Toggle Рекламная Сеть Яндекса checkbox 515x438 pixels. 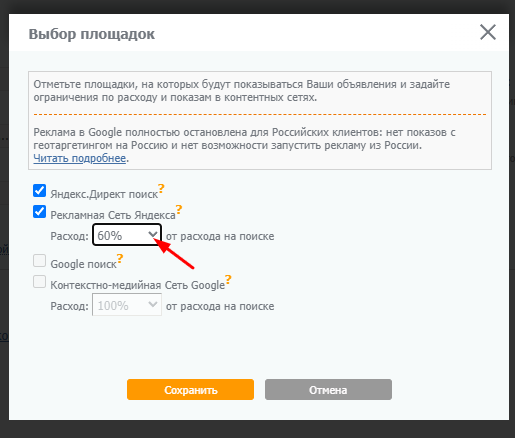pyautogui.click(x=39, y=212)
